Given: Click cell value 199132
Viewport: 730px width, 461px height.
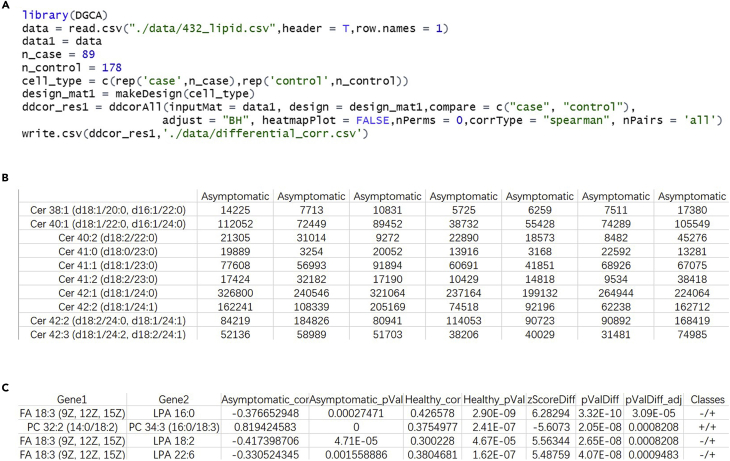Looking at the screenshot, I should (540, 293).
